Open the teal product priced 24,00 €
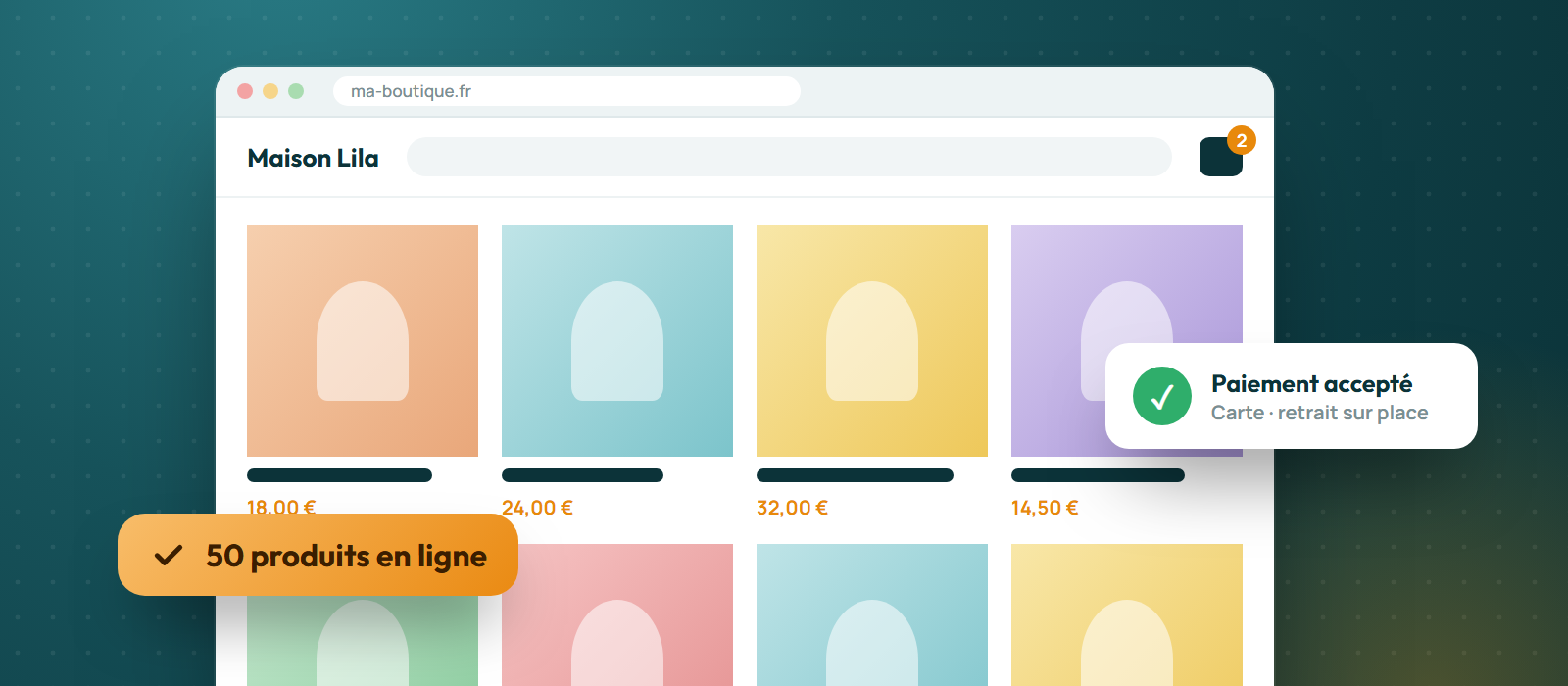This screenshot has height=686, width=1568. coord(617,341)
